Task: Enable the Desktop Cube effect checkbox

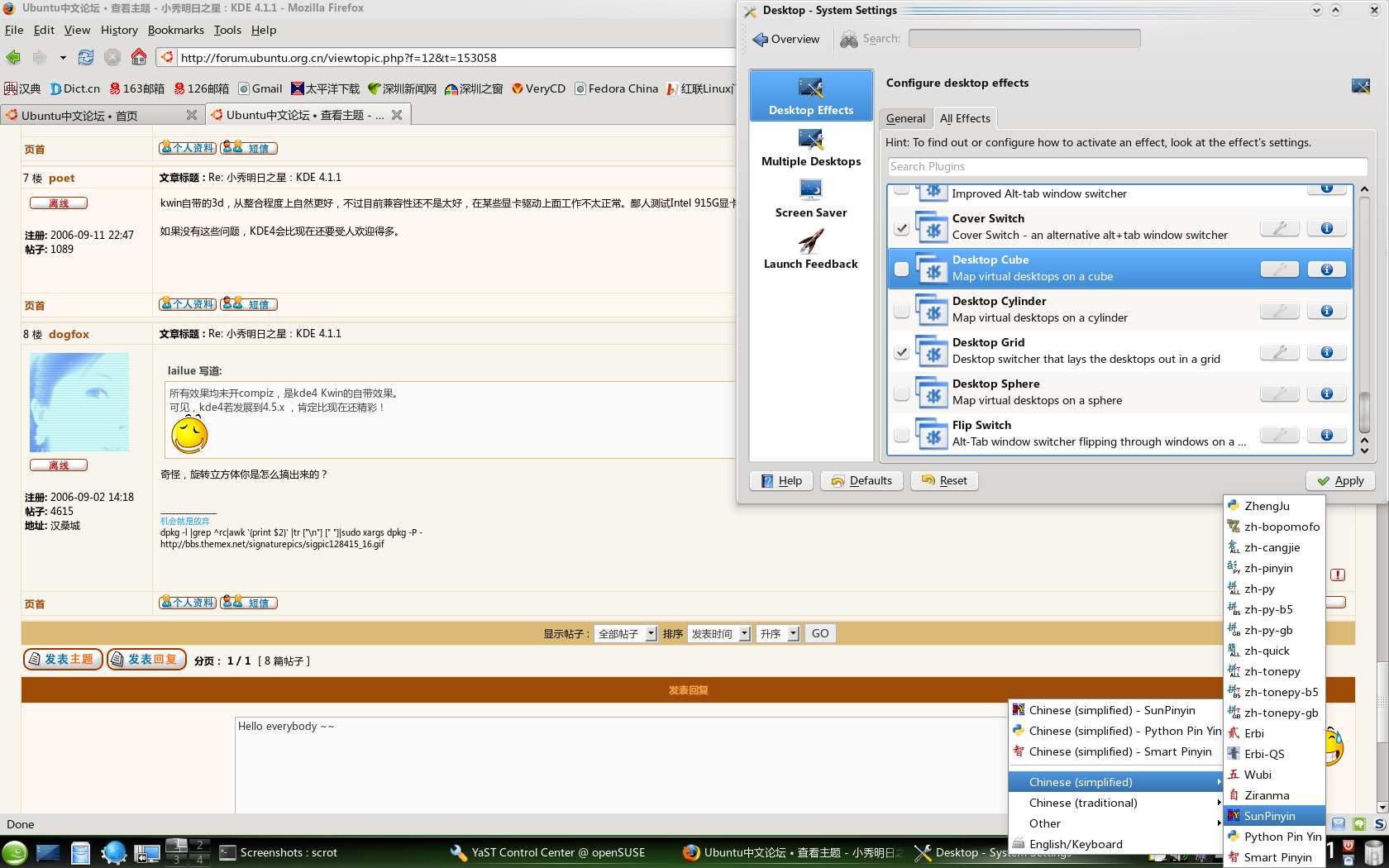Action: (x=901, y=269)
